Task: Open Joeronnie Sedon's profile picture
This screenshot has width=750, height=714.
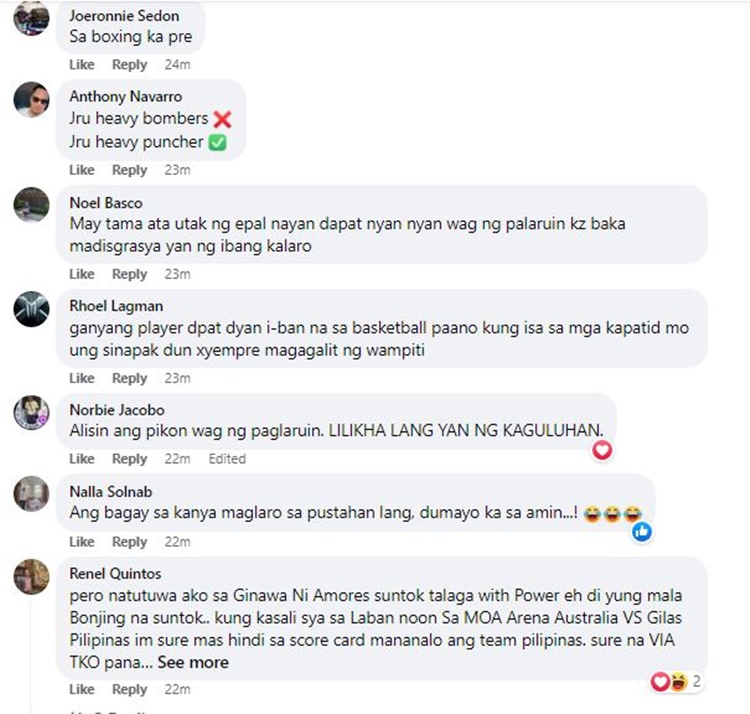Action: pyautogui.click(x=31, y=18)
